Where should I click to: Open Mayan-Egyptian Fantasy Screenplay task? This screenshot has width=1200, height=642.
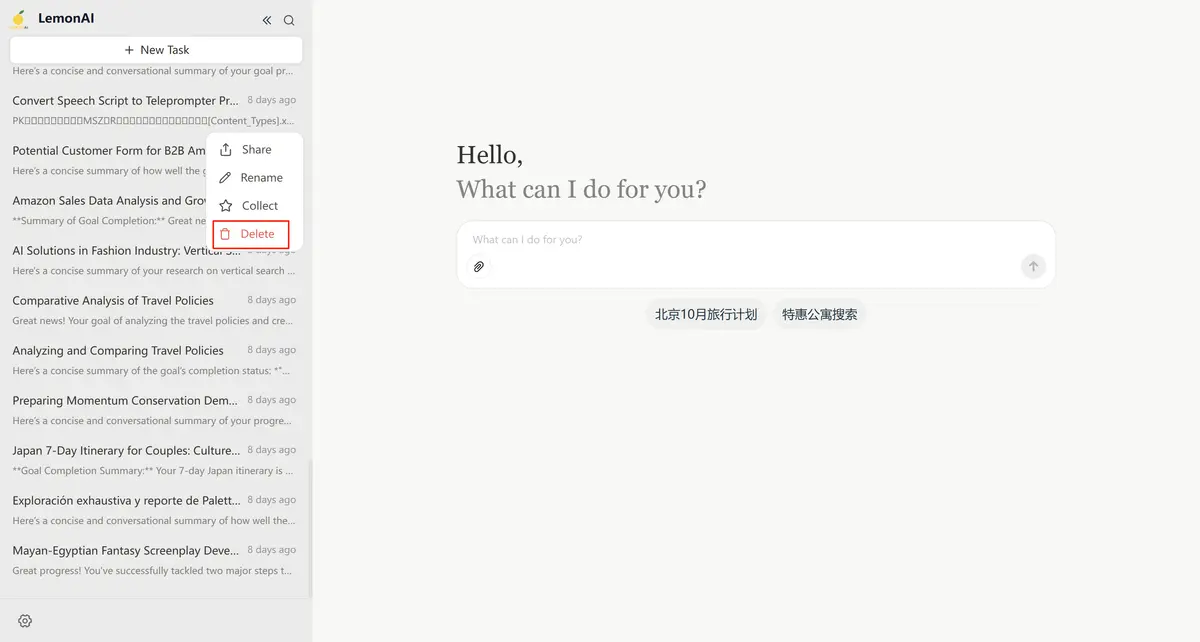126,551
